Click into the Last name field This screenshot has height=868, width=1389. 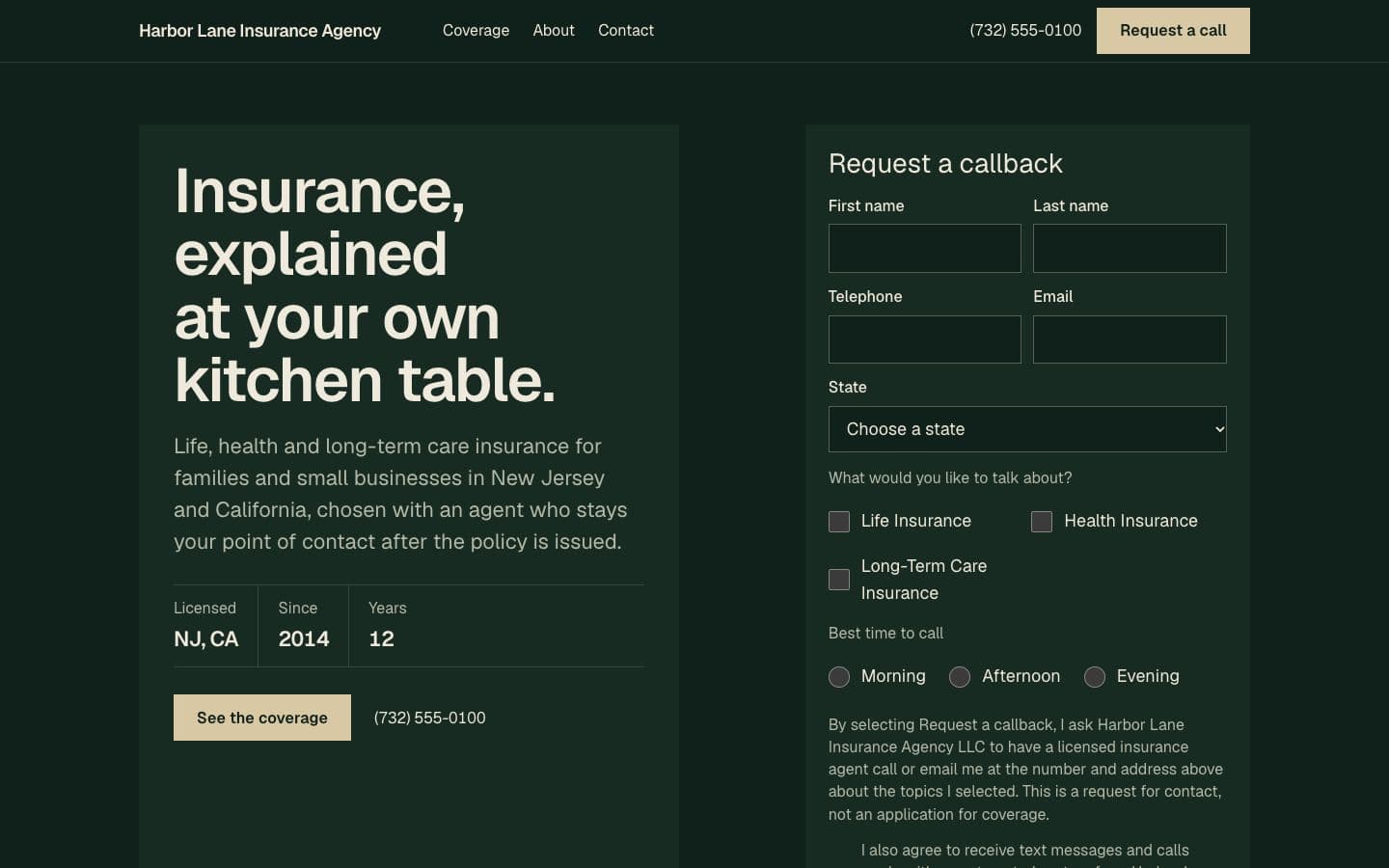pos(1130,248)
